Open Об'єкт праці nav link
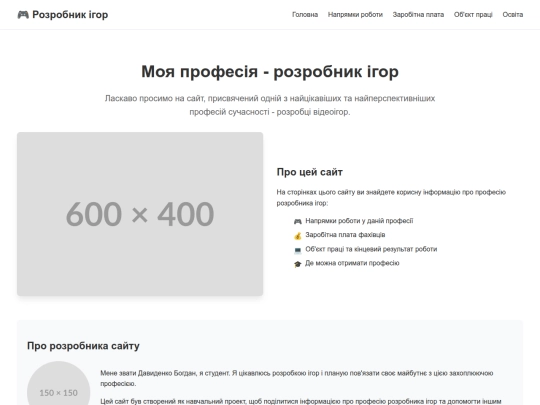 click(x=473, y=15)
